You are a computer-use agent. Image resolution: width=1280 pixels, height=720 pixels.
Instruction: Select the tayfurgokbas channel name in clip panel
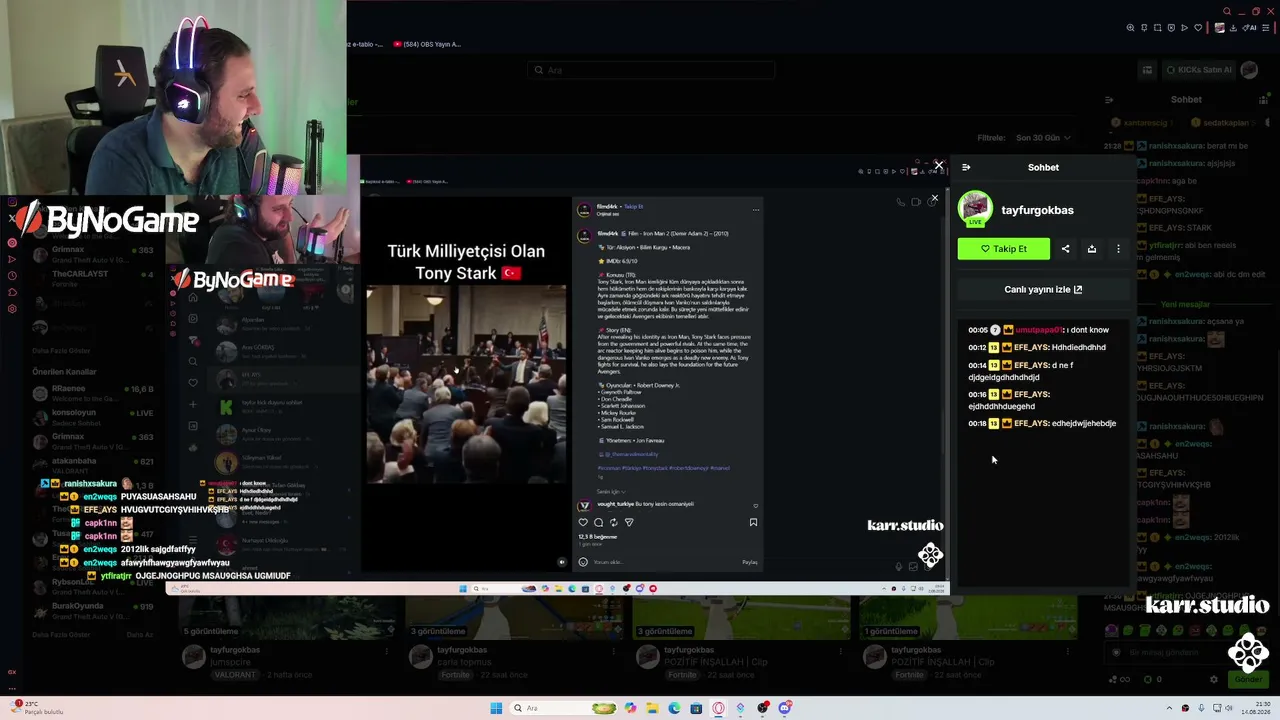[1037, 210]
